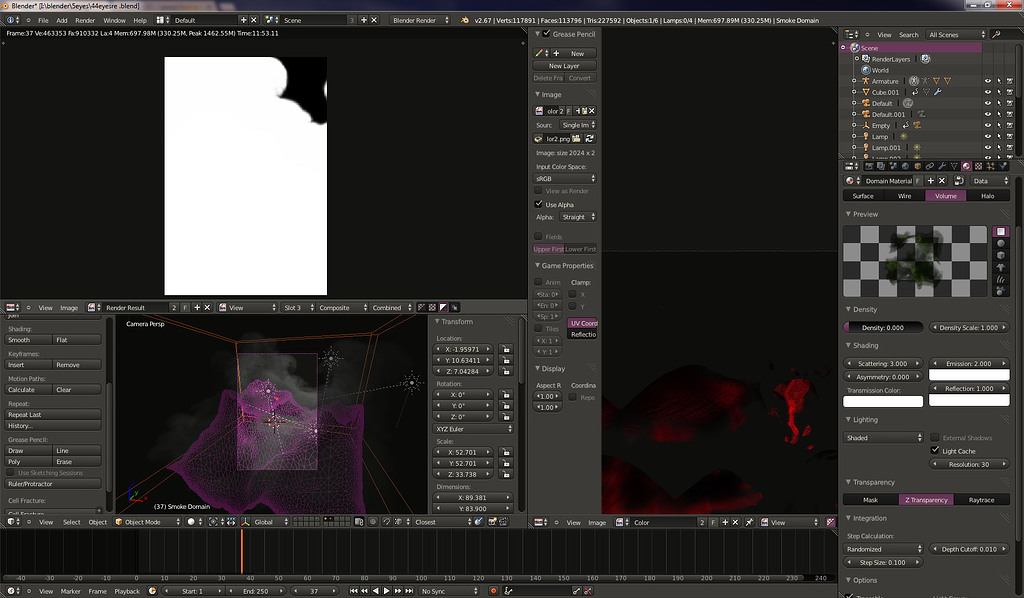1024x598 pixels.
Task: Open the File menu
Action: 43,20
